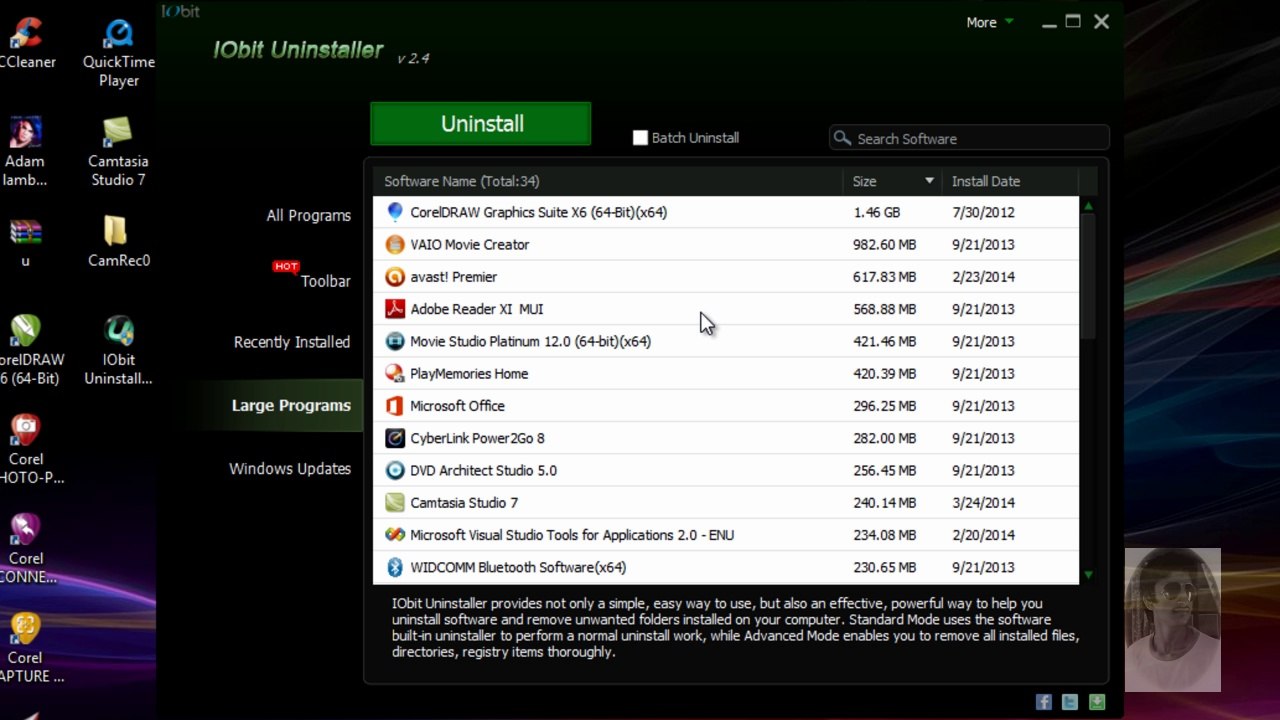This screenshot has width=1280, height=720.
Task: Click the PlayMemories Home row icon
Action: (395, 374)
